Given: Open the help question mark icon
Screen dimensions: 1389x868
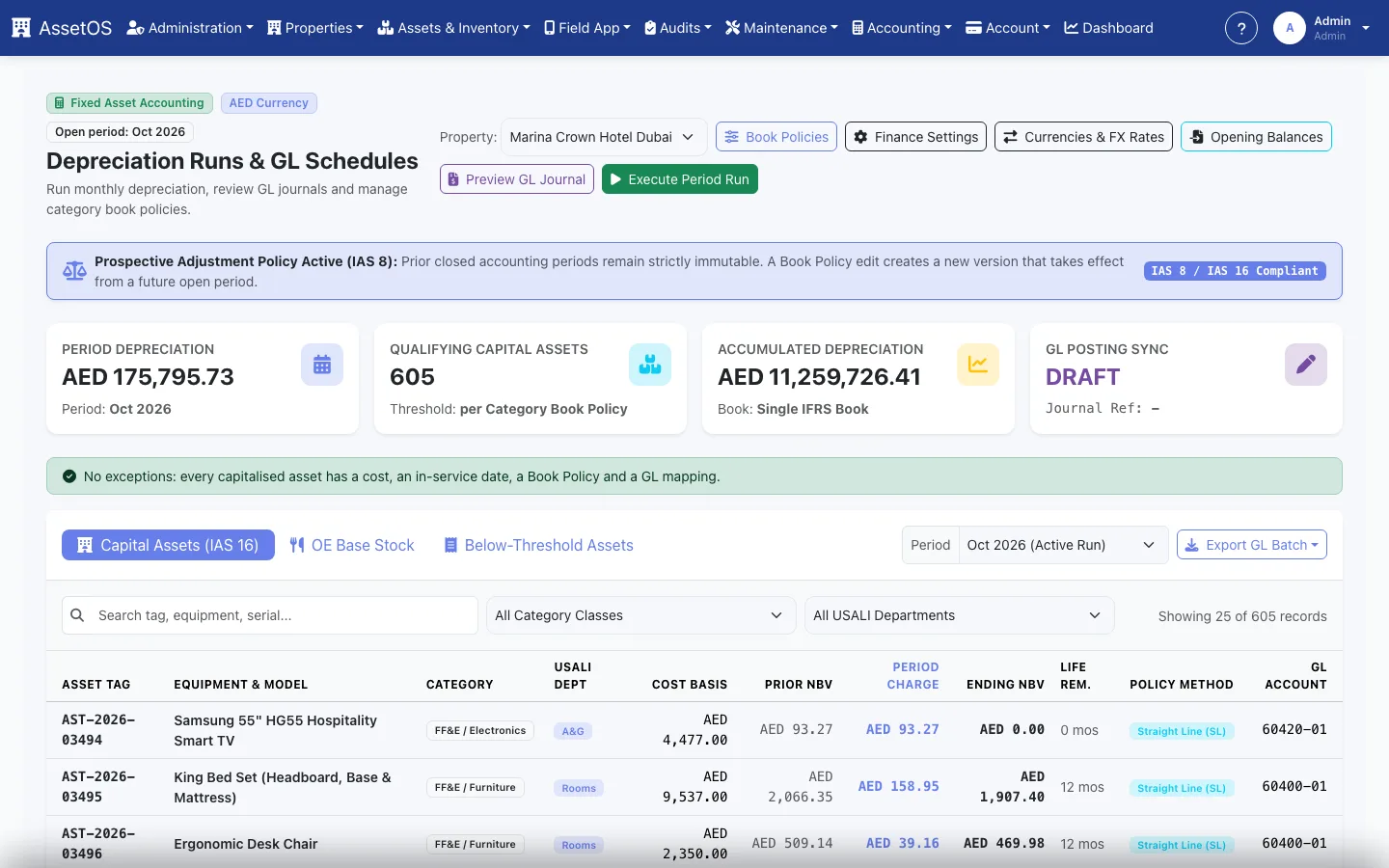Looking at the screenshot, I should tap(1241, 28).
